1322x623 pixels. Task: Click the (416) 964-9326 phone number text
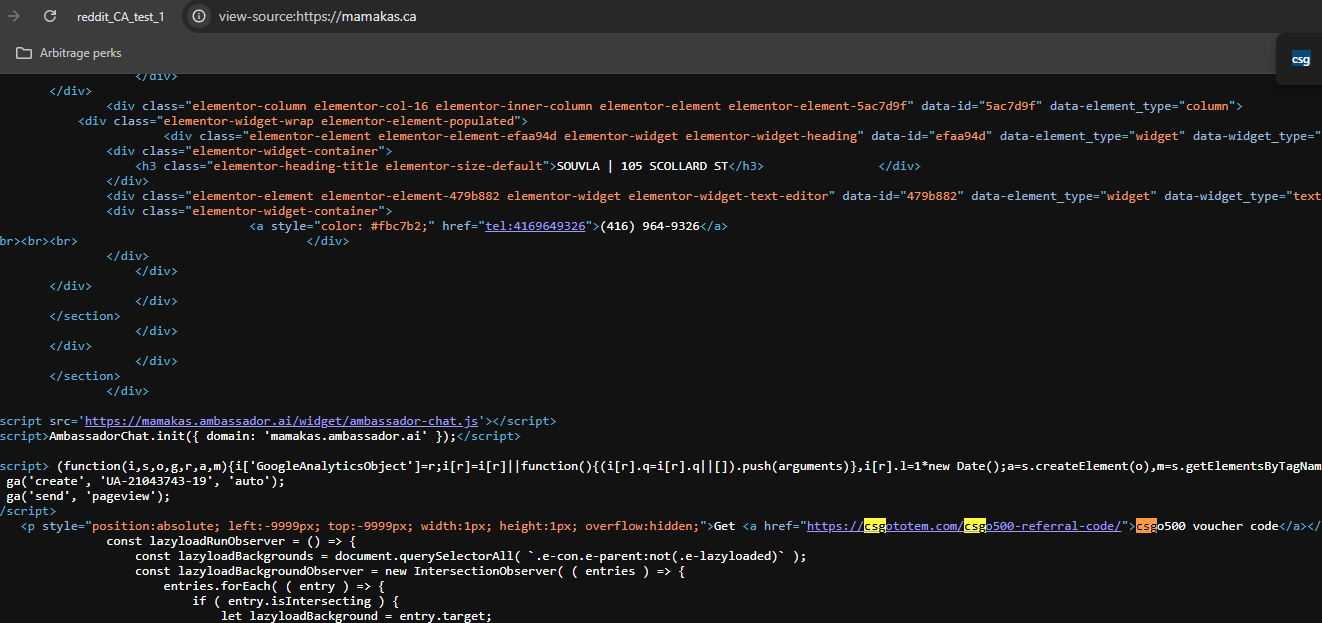pyautogui.click(x=649, y=226)
